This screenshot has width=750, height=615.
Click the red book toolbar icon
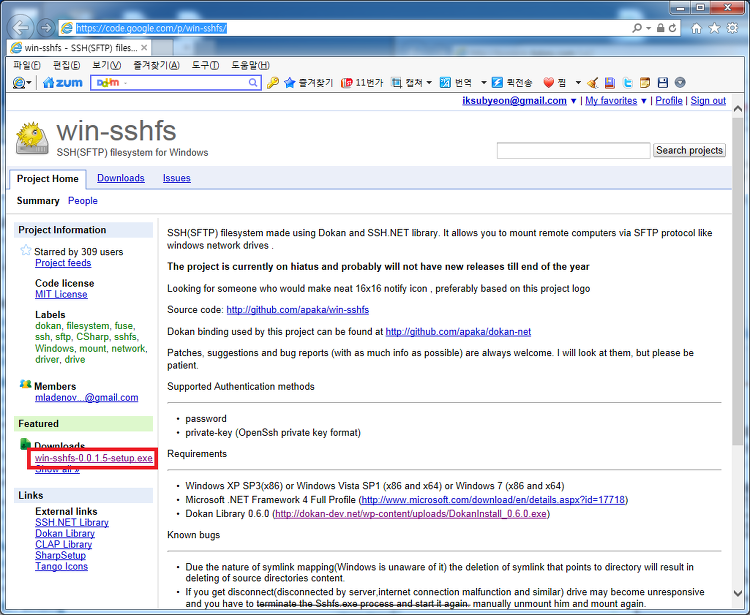(609, 83)
